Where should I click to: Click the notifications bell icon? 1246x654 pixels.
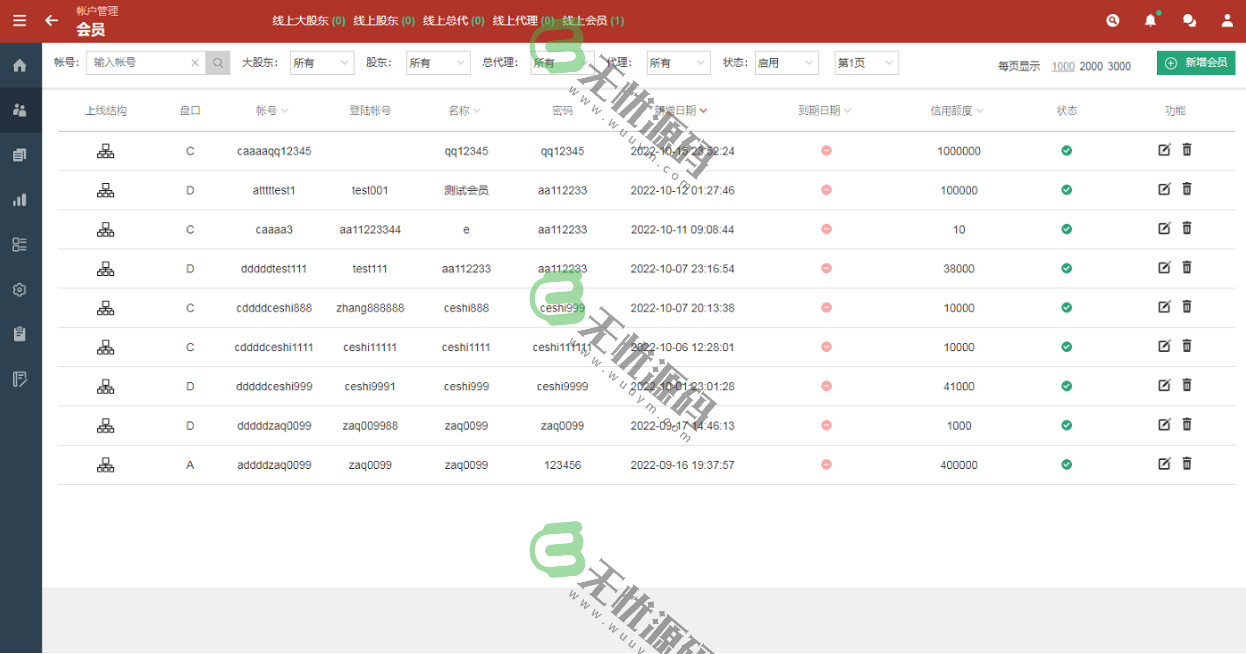click(1150, 20)
